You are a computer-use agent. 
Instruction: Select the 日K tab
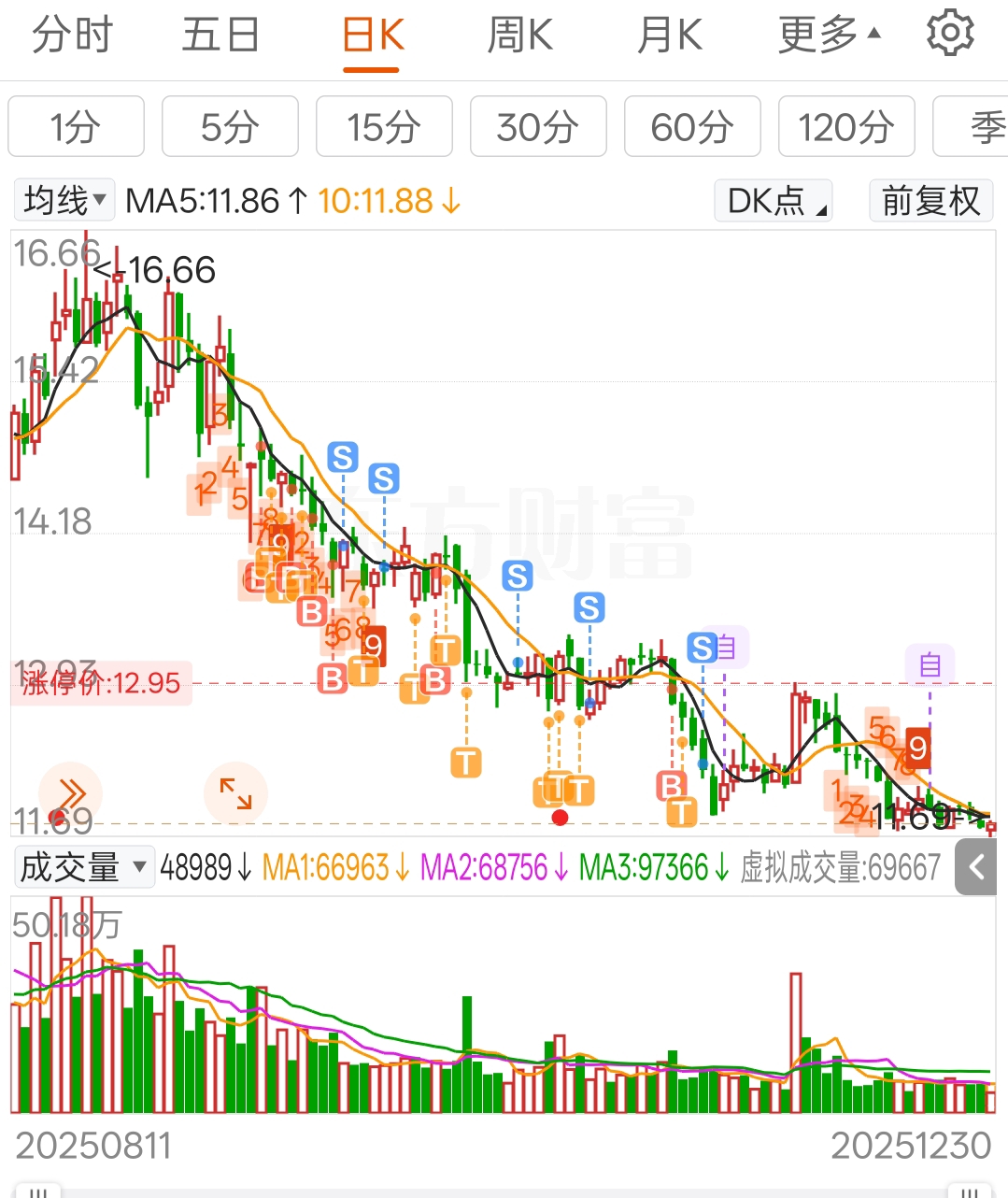pyautogui.click(x=372, y=36)
